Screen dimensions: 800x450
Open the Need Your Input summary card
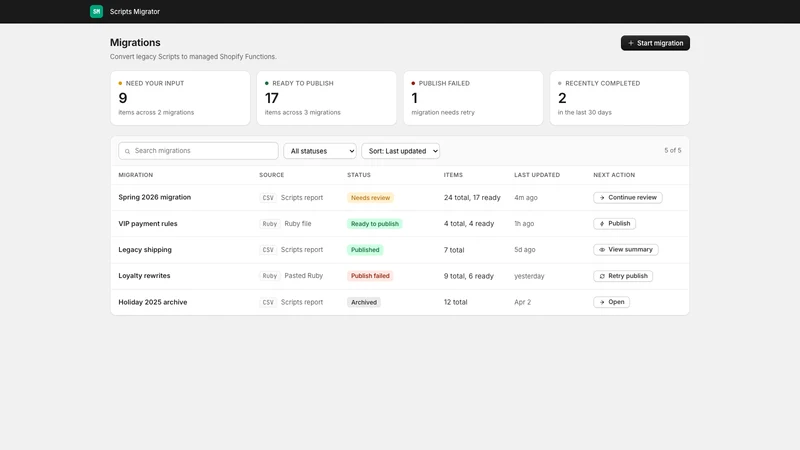tap(180, 98)
